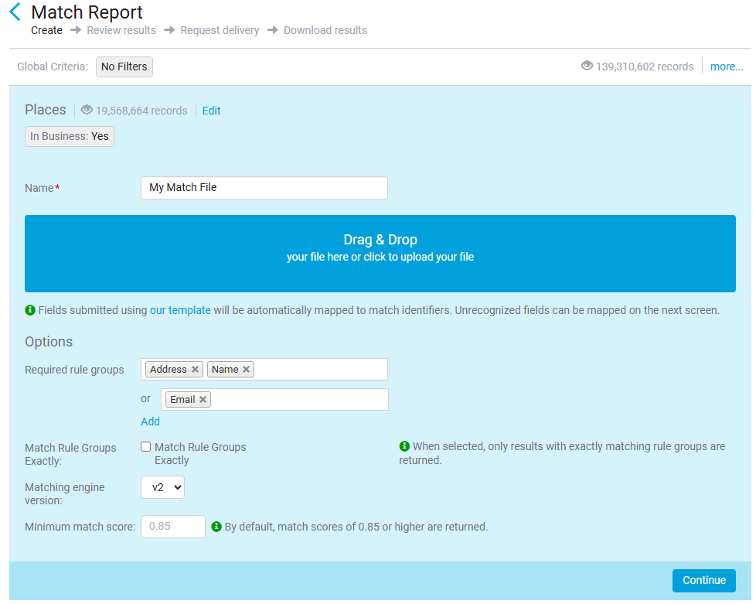Remove the Email rule group tag
Viewport: 756px width, 604px height.
tap(203, 400)
